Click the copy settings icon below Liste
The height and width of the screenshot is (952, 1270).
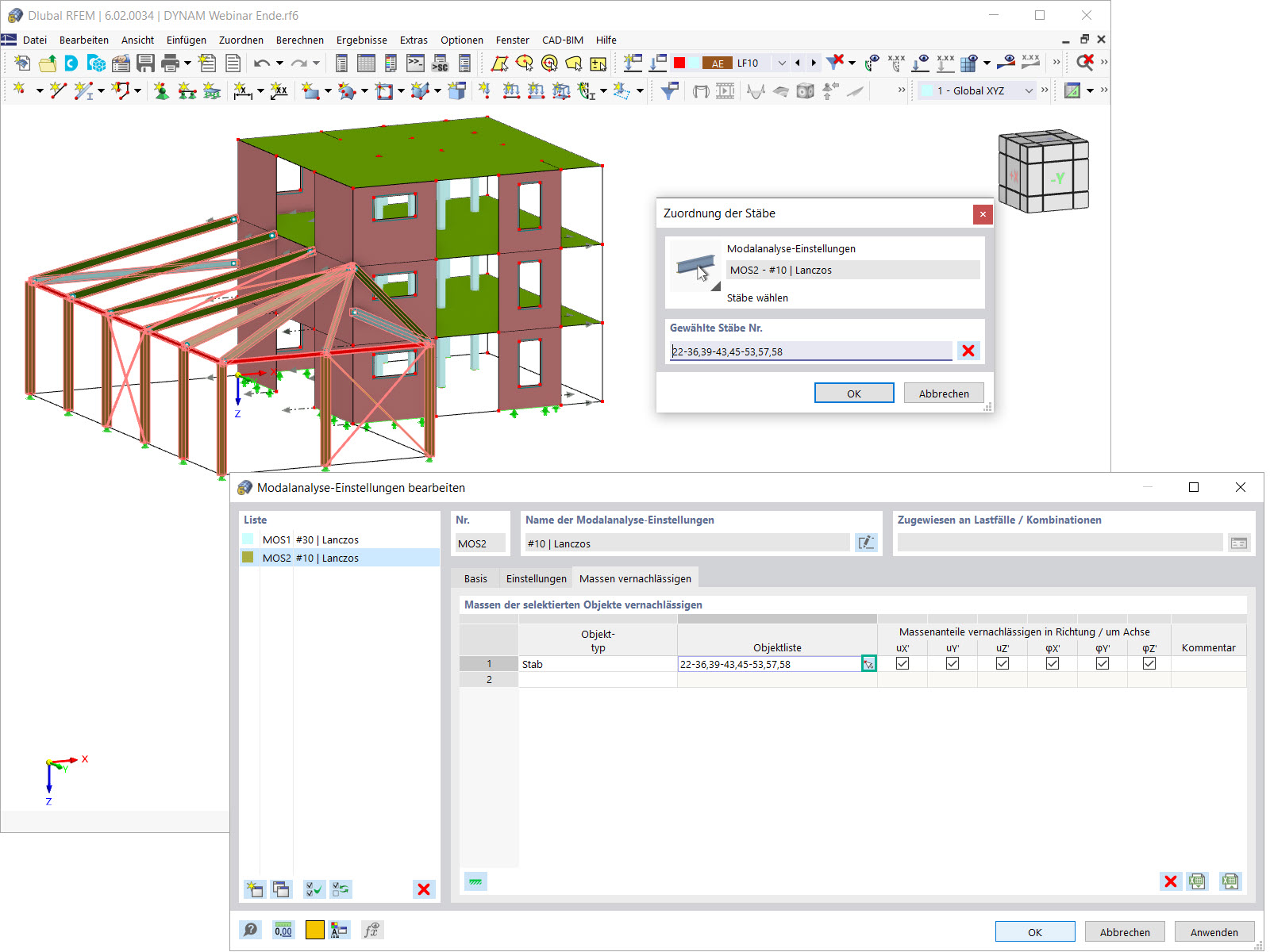click(x=281, y=889)
